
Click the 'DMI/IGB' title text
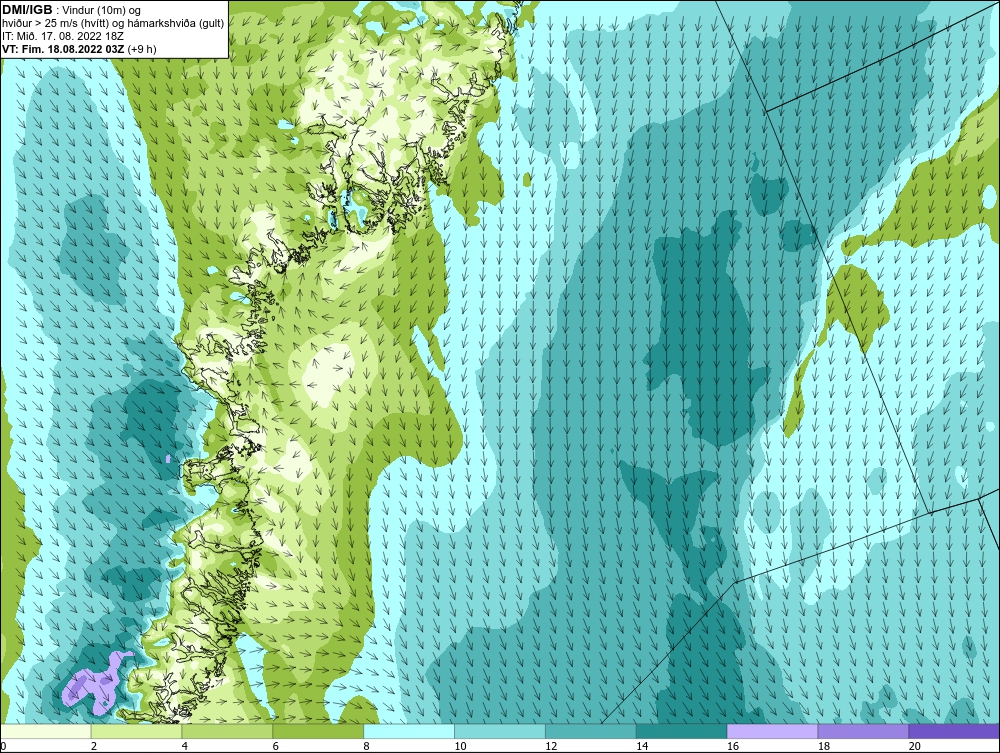[x=27, y=10]
